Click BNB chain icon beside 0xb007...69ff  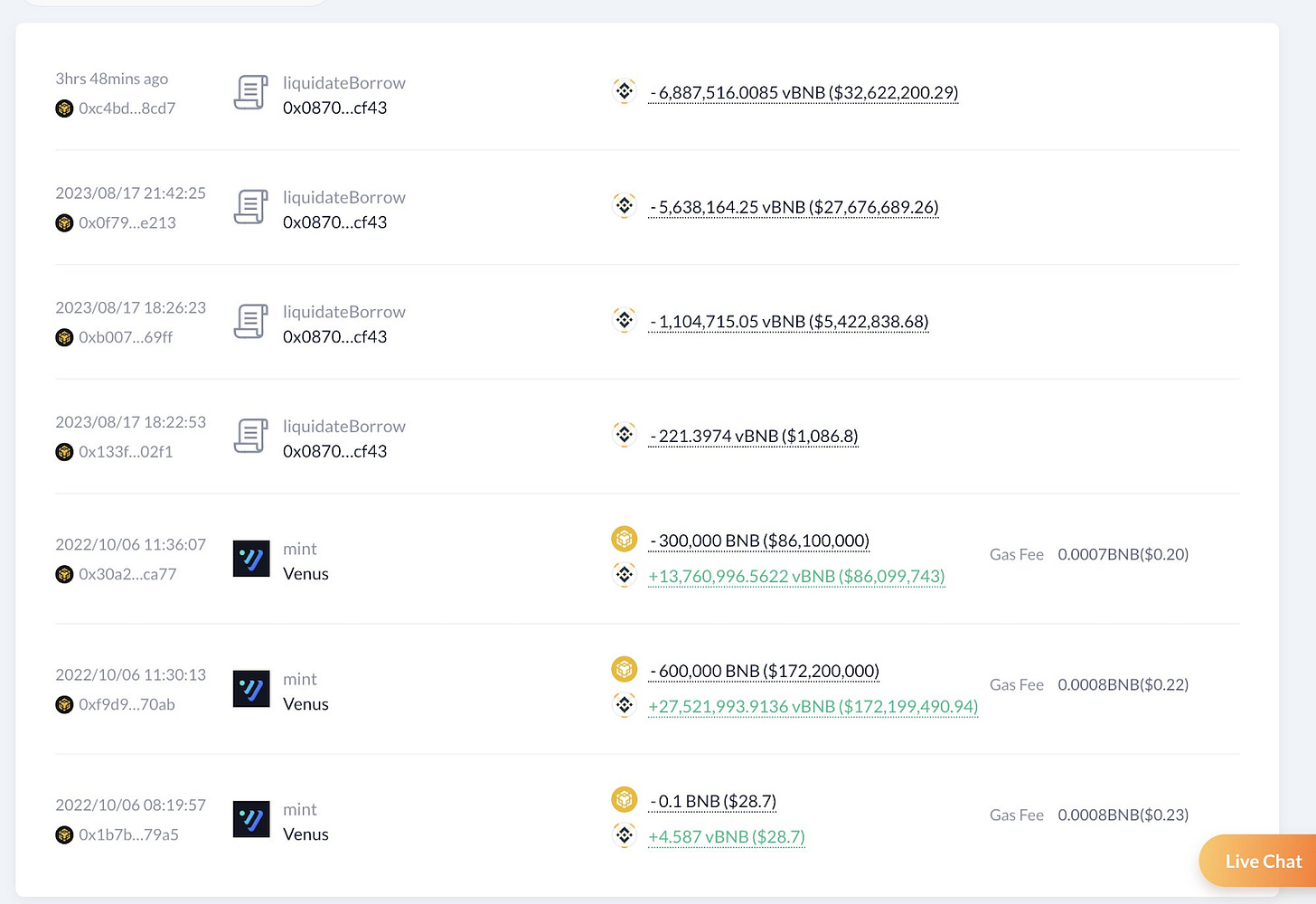(x=64, y=338)
